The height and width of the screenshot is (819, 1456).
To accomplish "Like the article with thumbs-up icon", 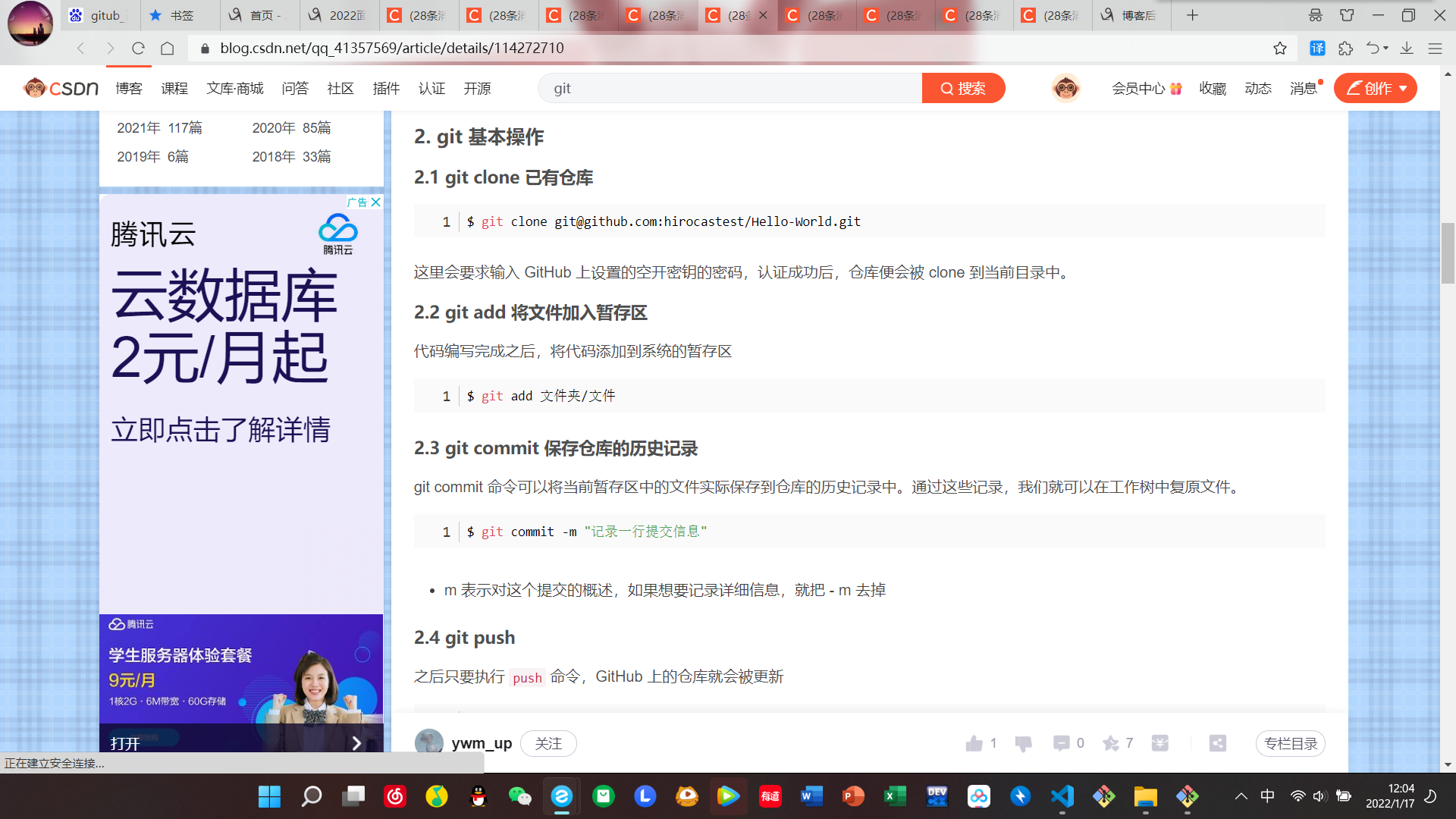I will [x=974, y=744].
